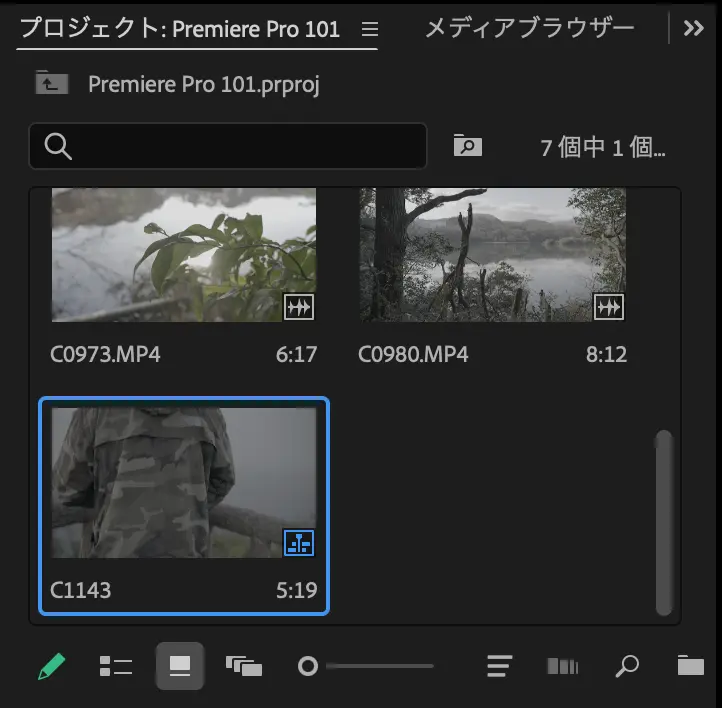Click Automate to Sequence icon
Screen dimensions: 722x708
(x=563, y=666)
